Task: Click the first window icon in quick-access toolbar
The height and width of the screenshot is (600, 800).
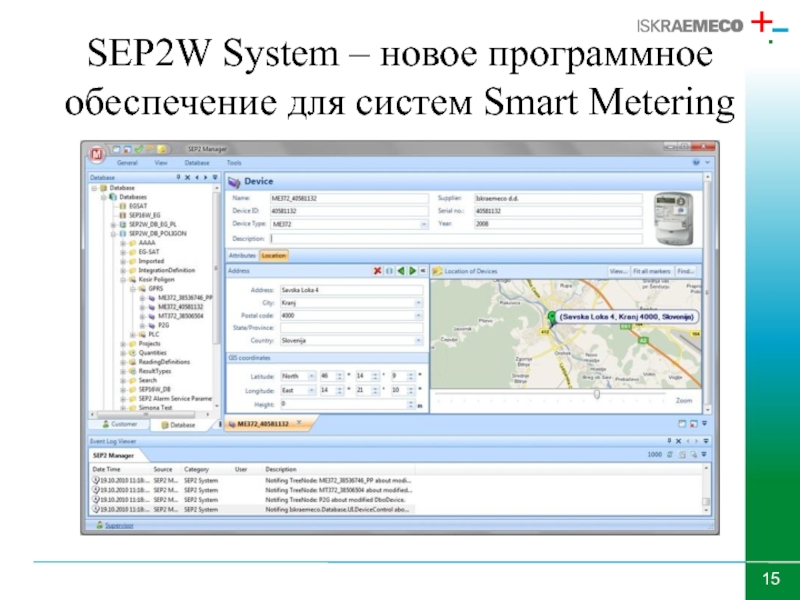Action: coord(116,149)
